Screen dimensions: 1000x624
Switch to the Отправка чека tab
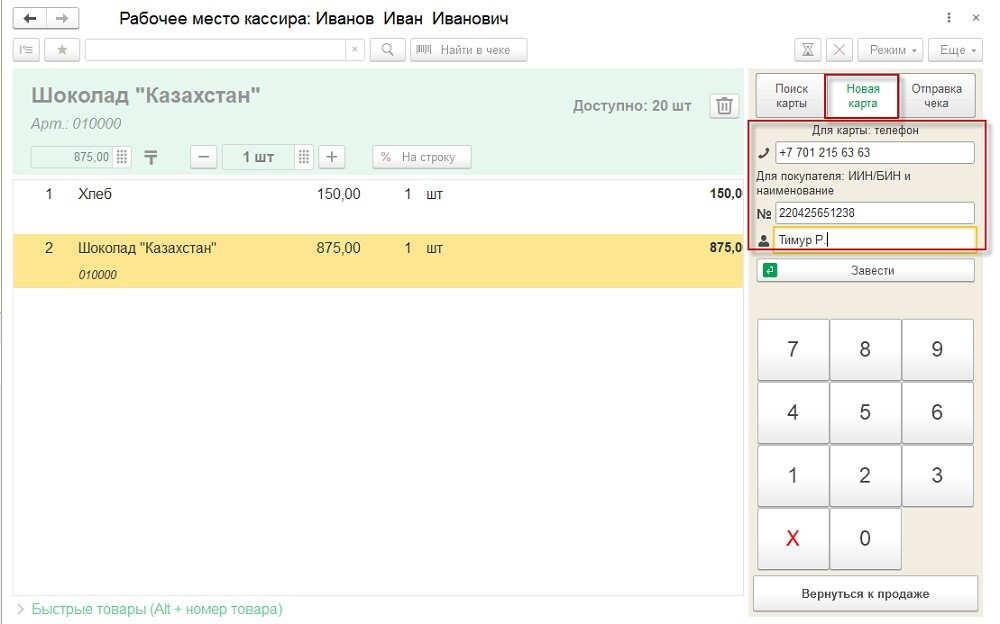[936, 96]
